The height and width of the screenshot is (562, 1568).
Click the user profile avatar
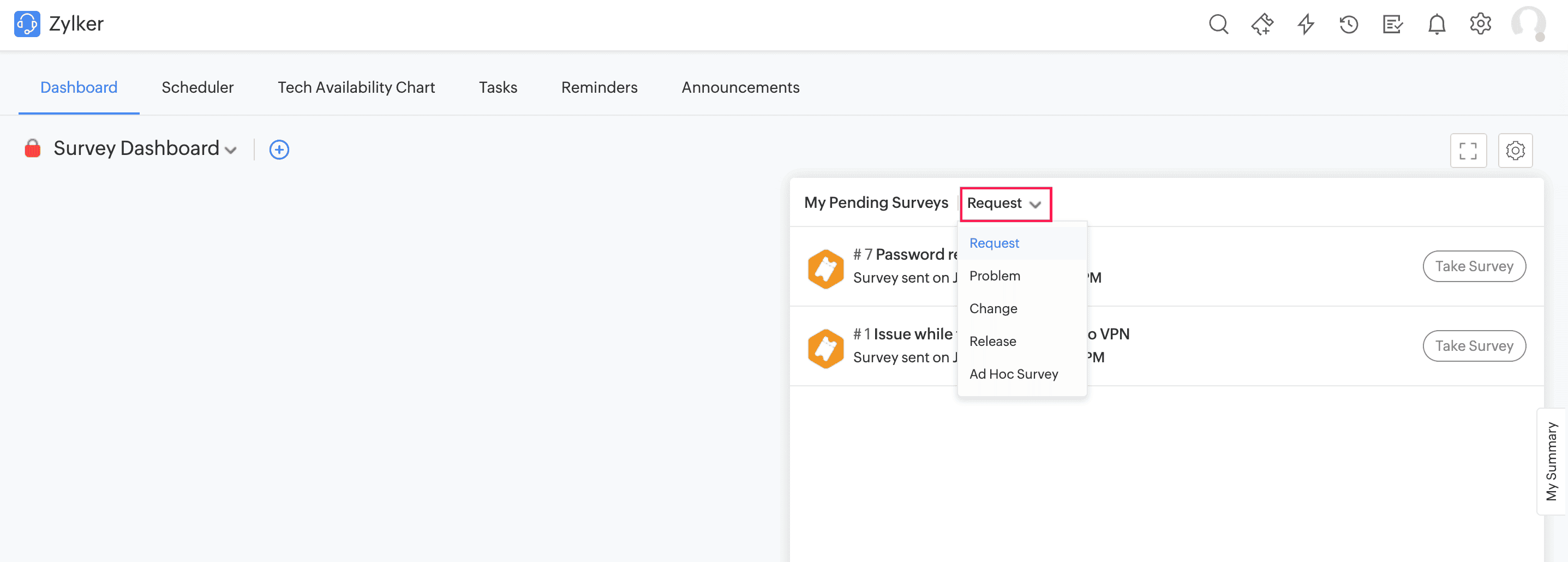click(x=1528, y=24)
